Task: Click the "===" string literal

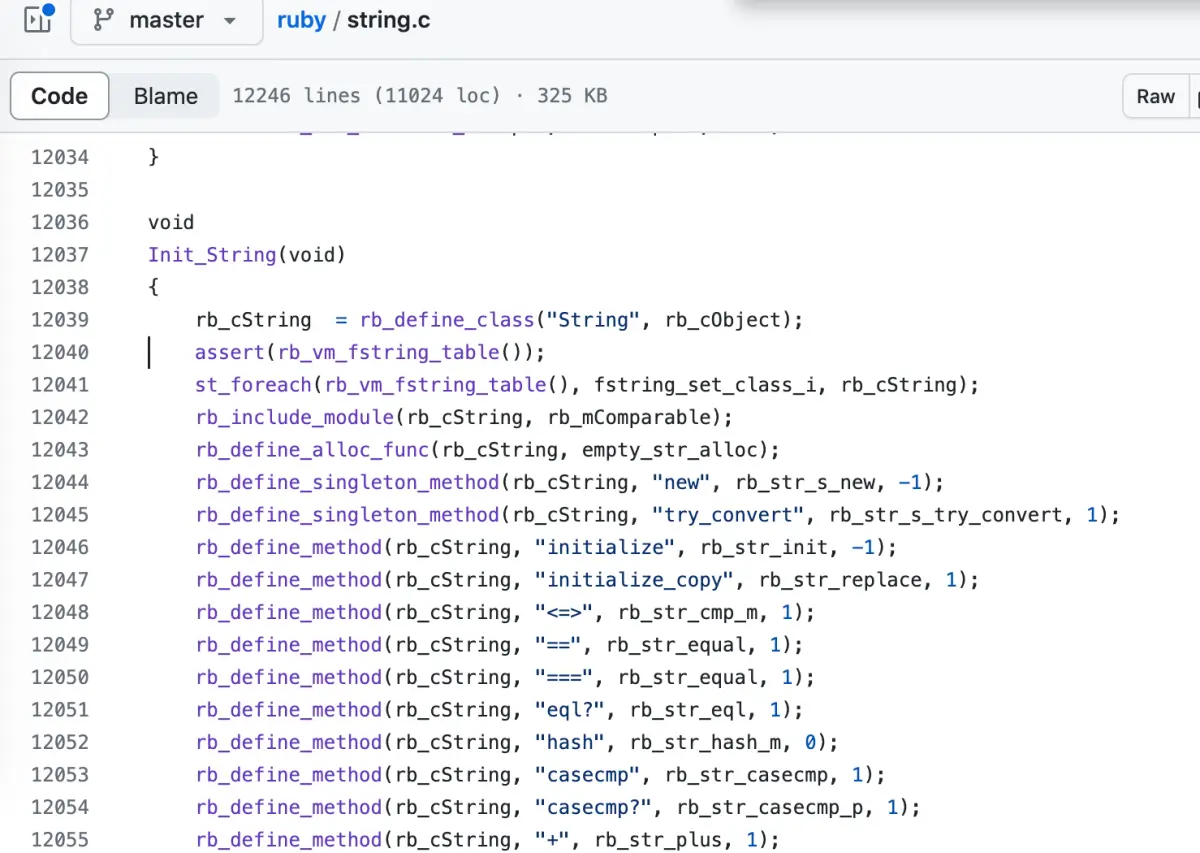Action: pos(564,677)
